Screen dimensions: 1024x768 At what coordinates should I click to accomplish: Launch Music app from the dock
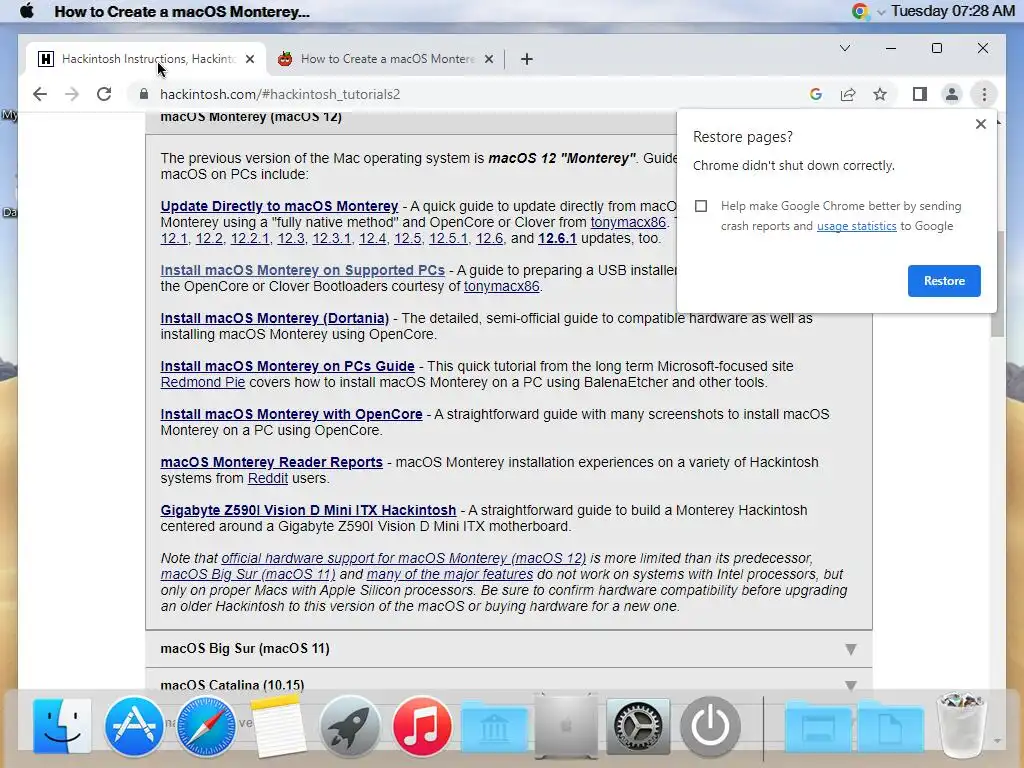pyautogui.click(x=422, y=726)
